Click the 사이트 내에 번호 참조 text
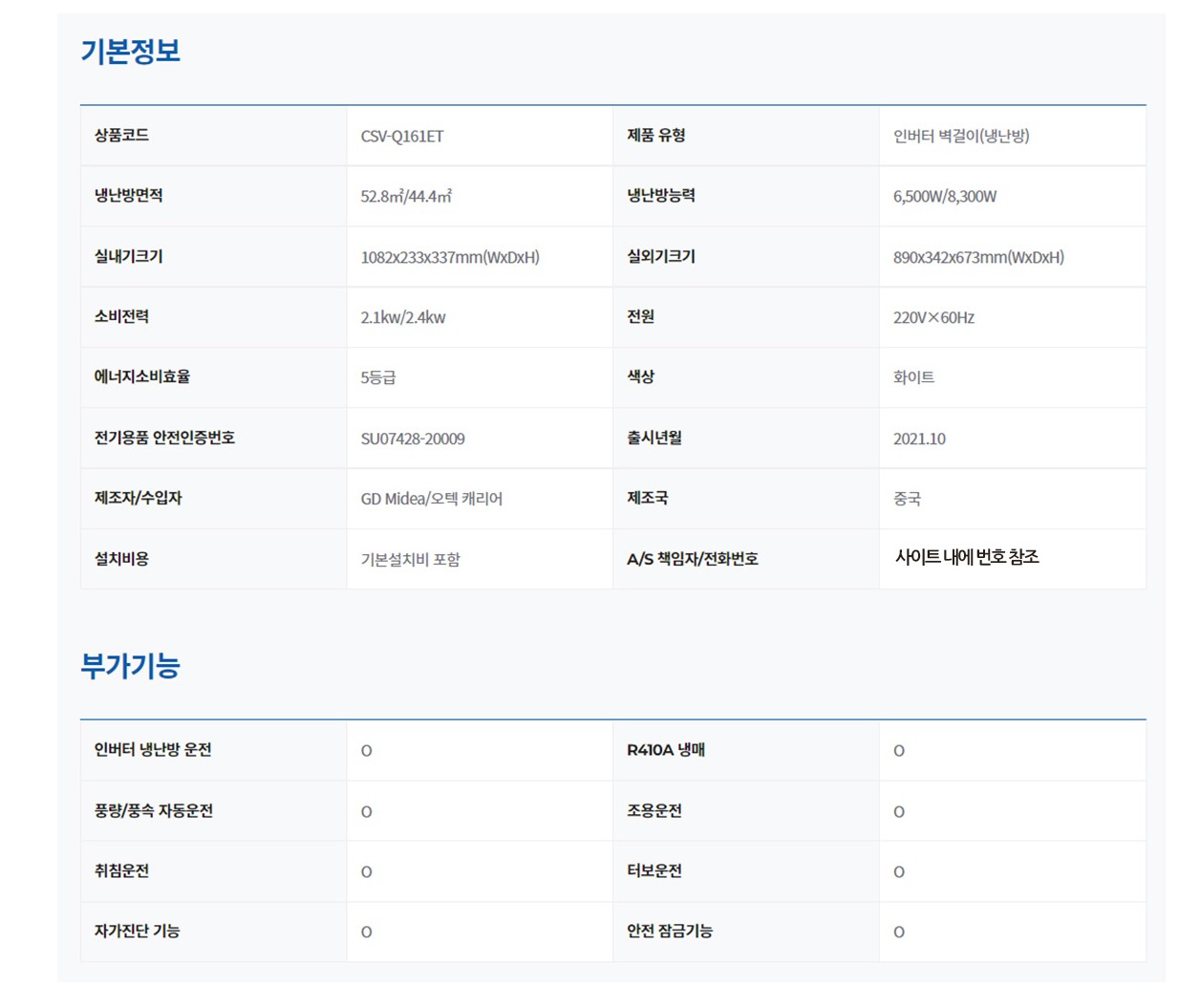Screen dimensions: 1200x1008 (966, 557)
